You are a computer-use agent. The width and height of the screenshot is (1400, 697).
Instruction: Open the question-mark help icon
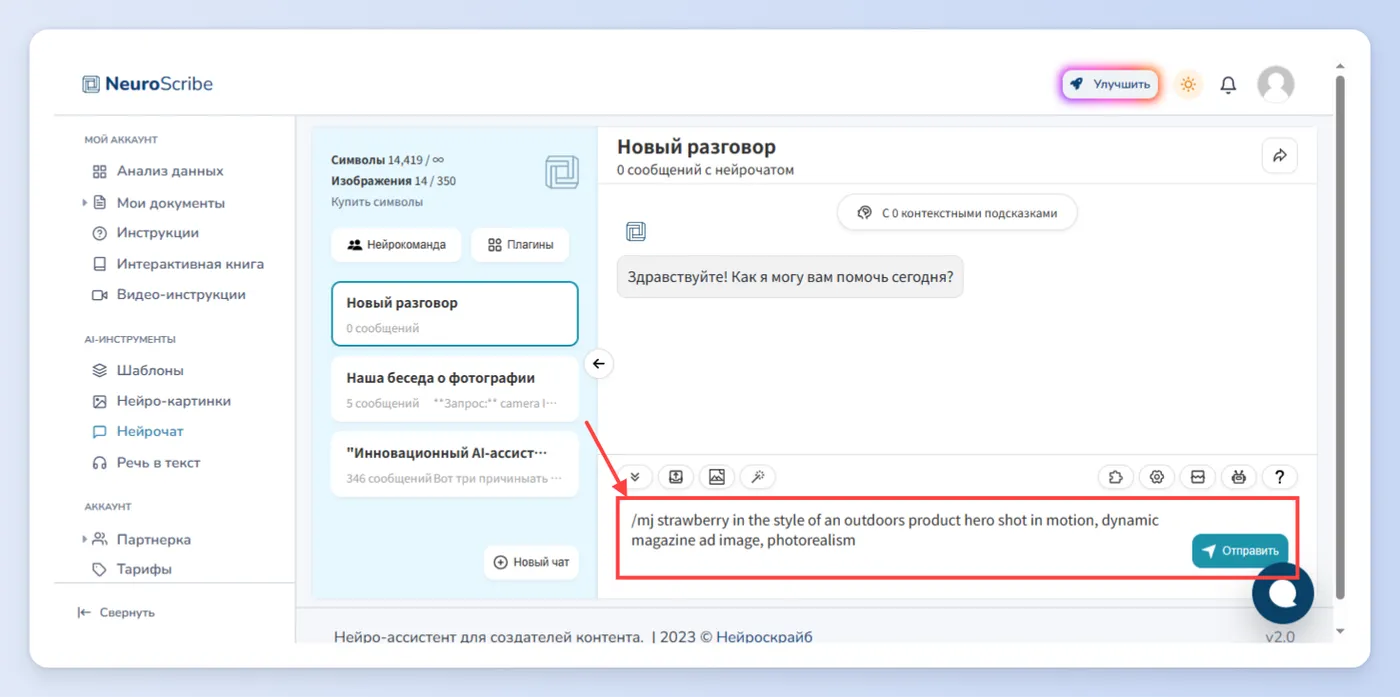point(1280,477)
